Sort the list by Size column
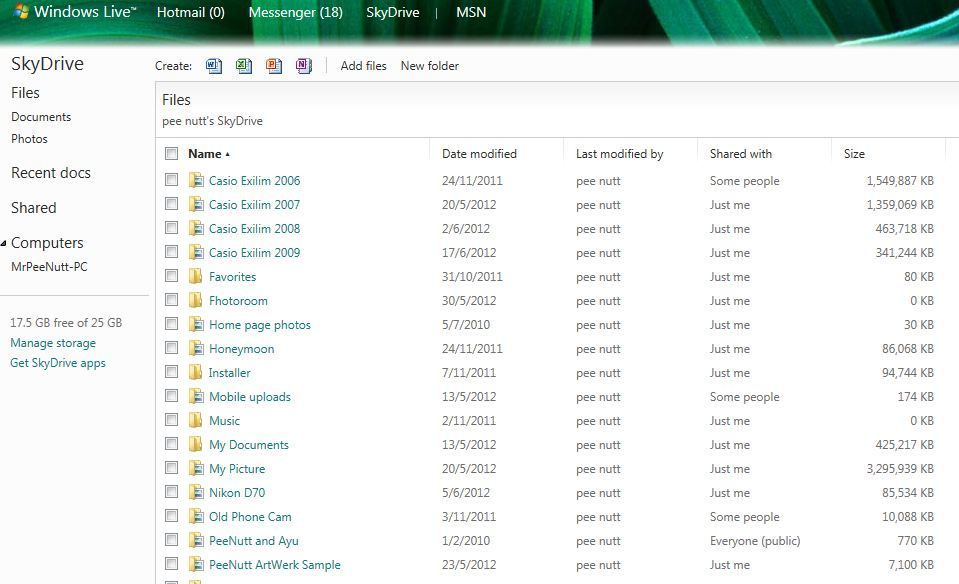 pos(854,154)
